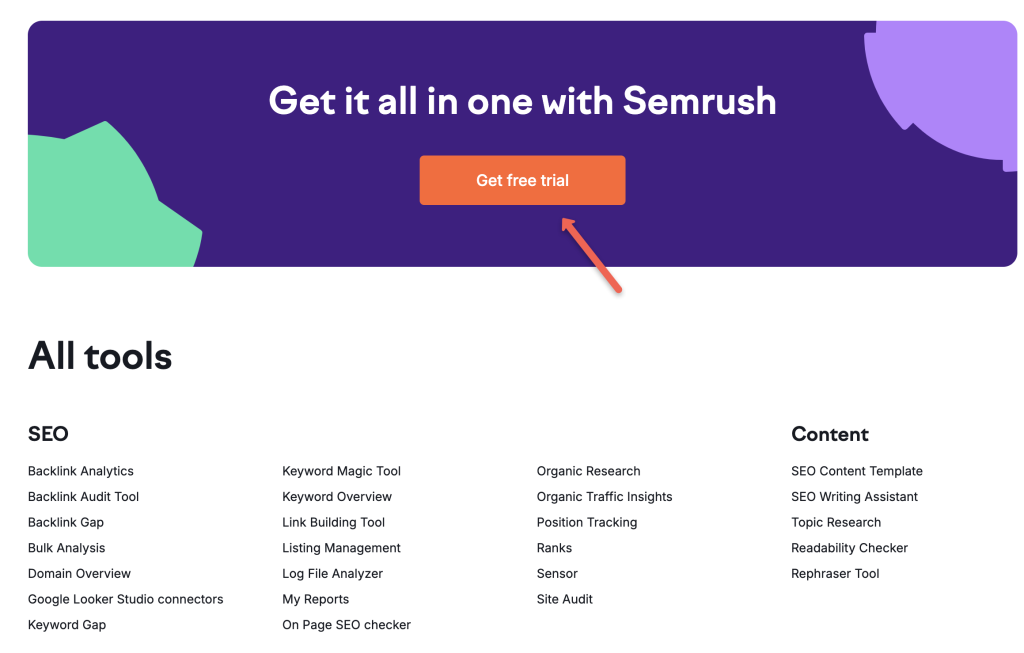1024x653 pixels.
Task: Open the SEO Writing Assistant
Action: pyautogui.click(x=854, y=496)
